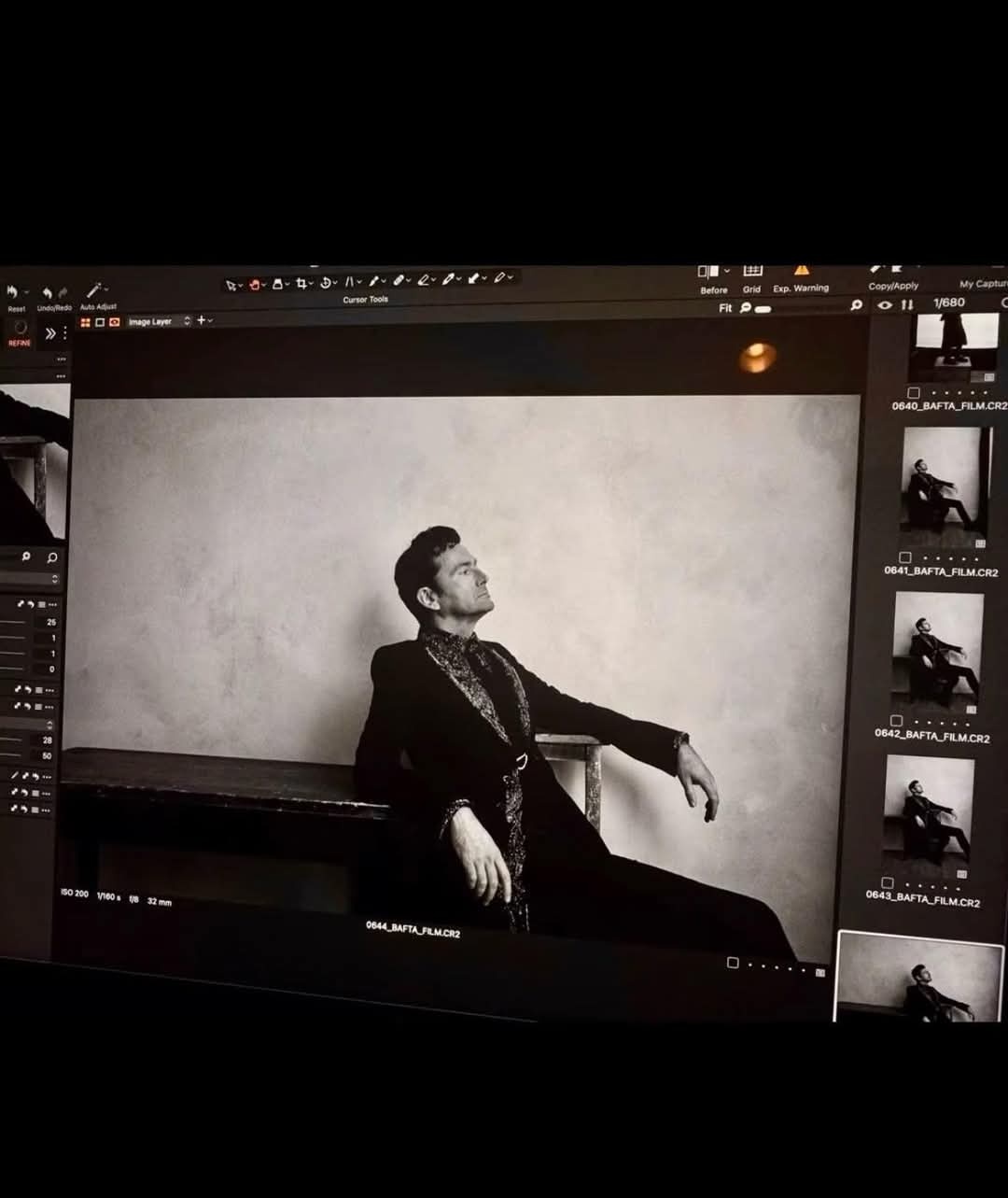Click the 1/680 image counter
1008x1198 pixels.
click(949, 303)
